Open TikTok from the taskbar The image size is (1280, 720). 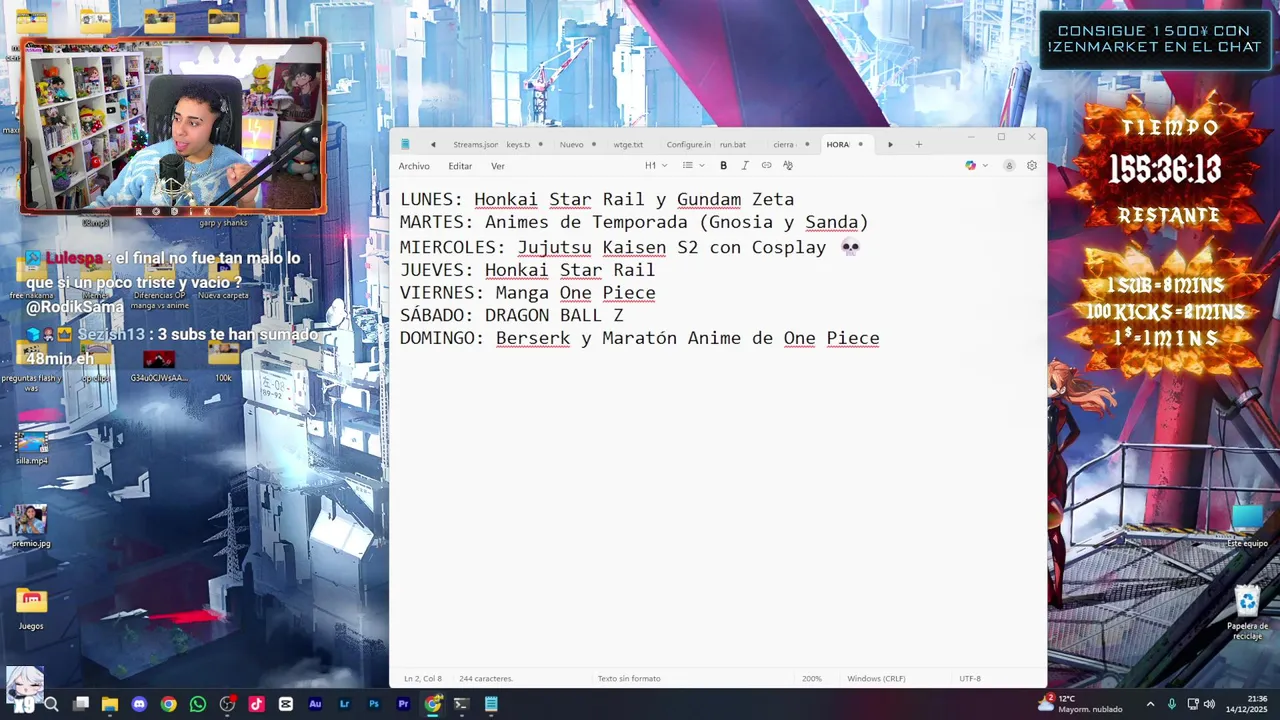[x=257, y=704]
